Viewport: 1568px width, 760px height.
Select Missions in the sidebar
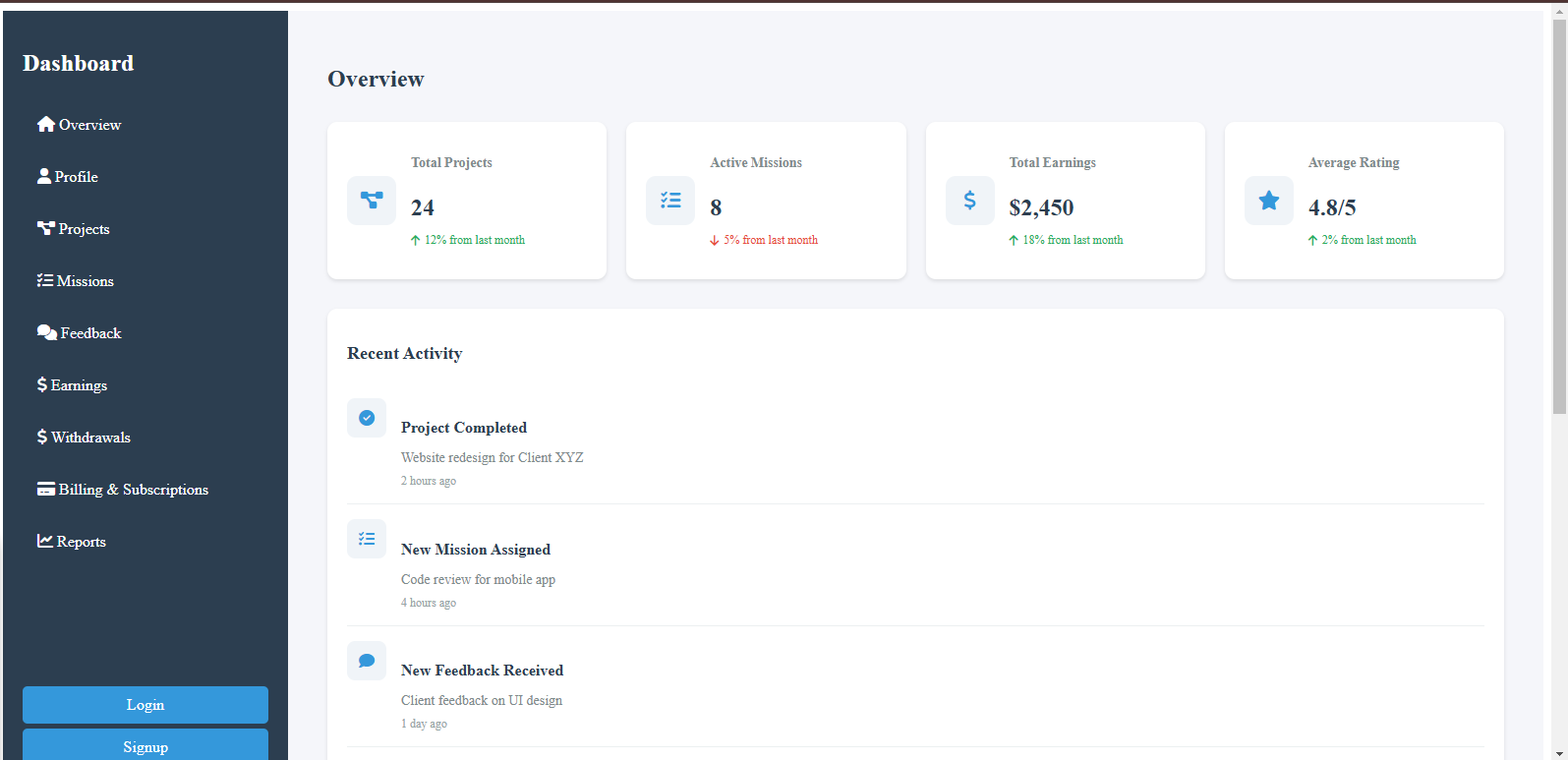tap(145, 281)
